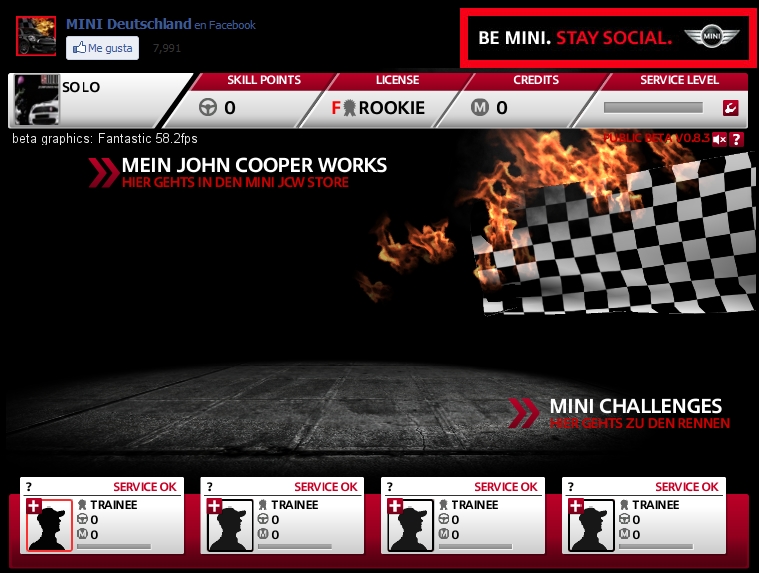759x573 pixels.
Task: Click the Service Level progress bar
Action: click(653, 107)
